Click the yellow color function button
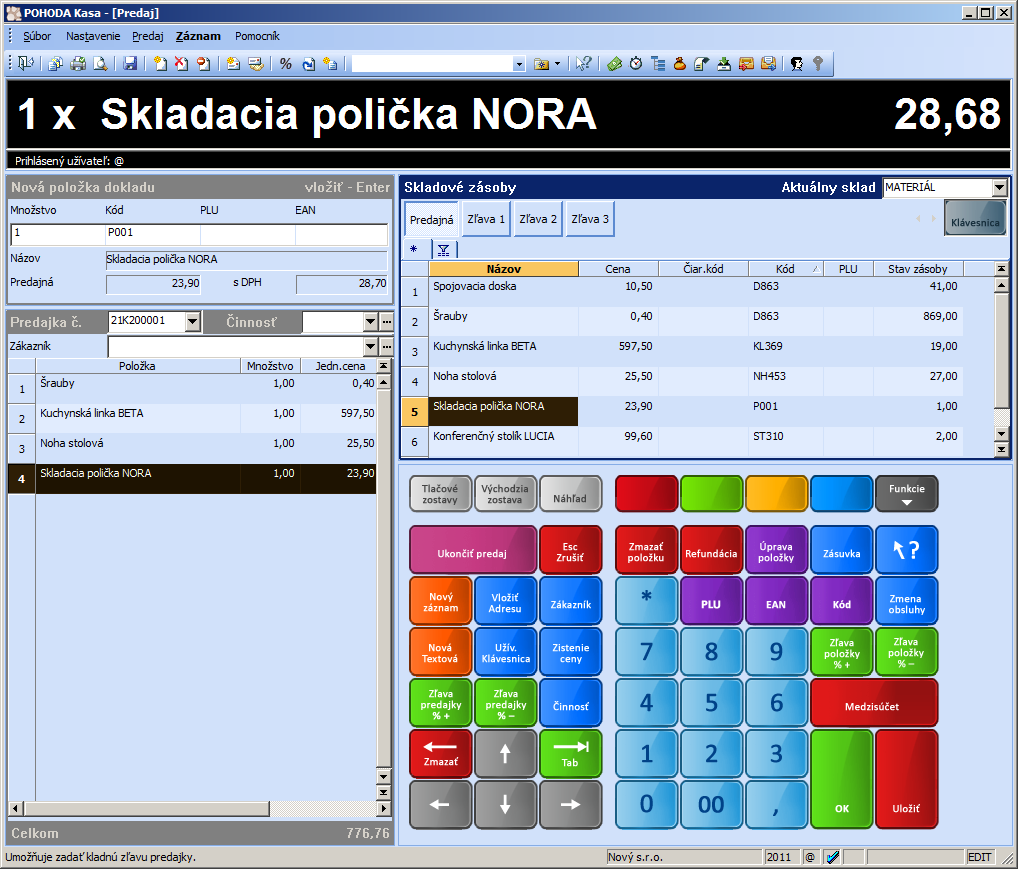 tap(776, 494)
